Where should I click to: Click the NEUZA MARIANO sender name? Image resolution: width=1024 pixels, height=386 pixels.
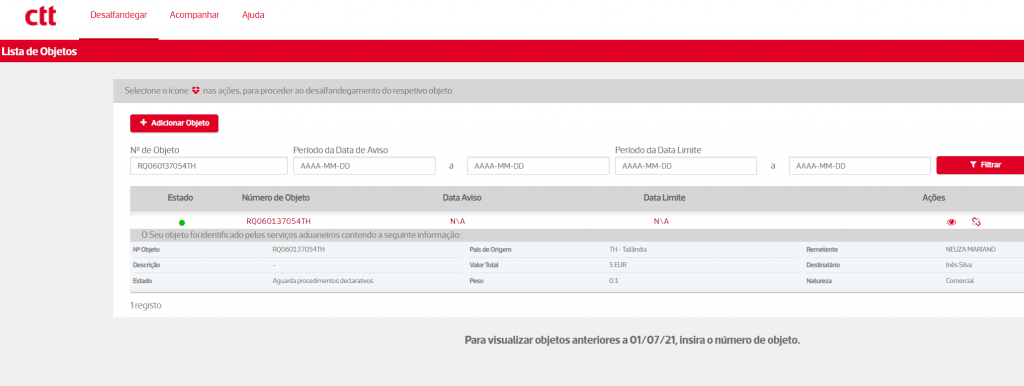click(971, 249)
